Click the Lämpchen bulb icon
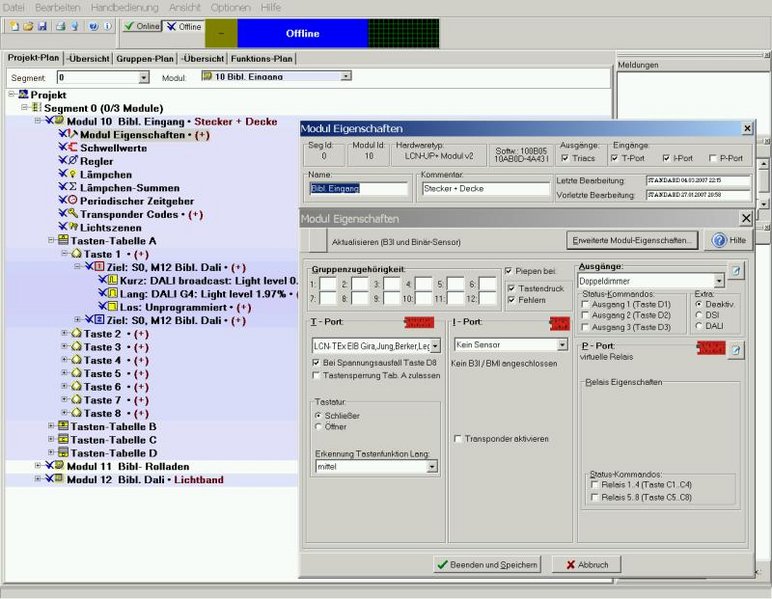772x599 pixels. (x=73, y=174)
